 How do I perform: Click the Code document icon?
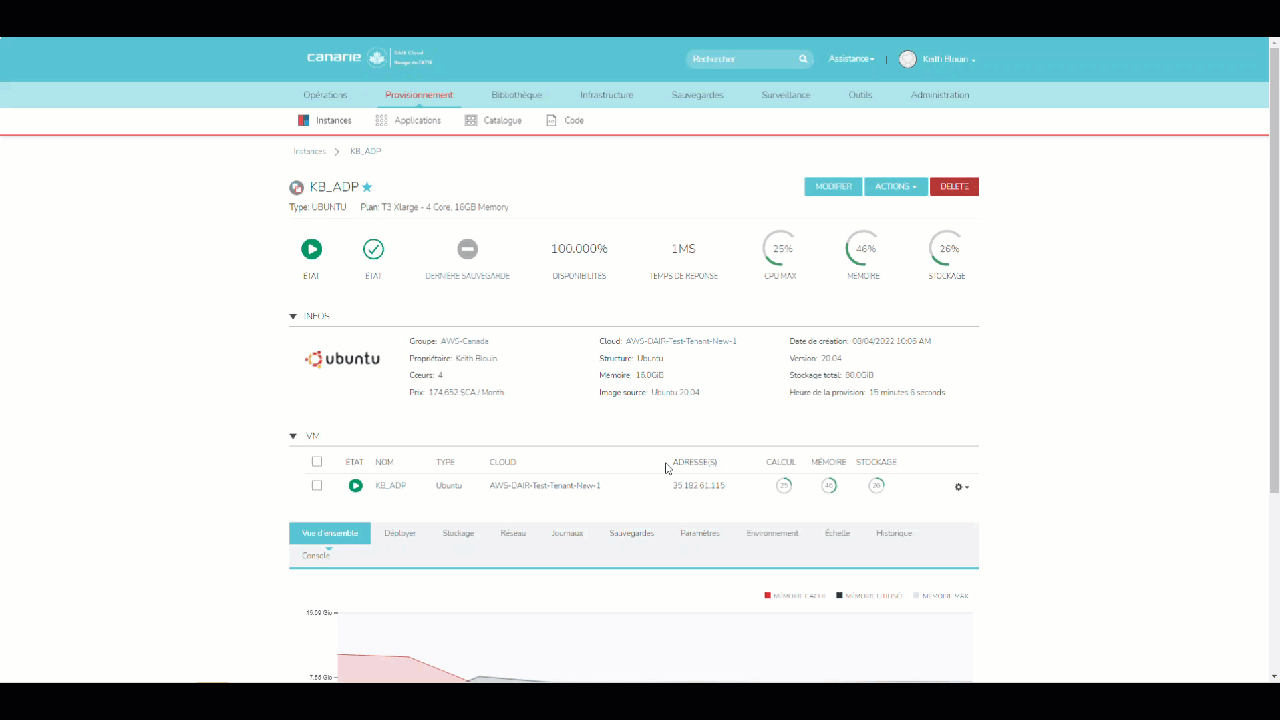pyautogui.click(x=551, y=120)
